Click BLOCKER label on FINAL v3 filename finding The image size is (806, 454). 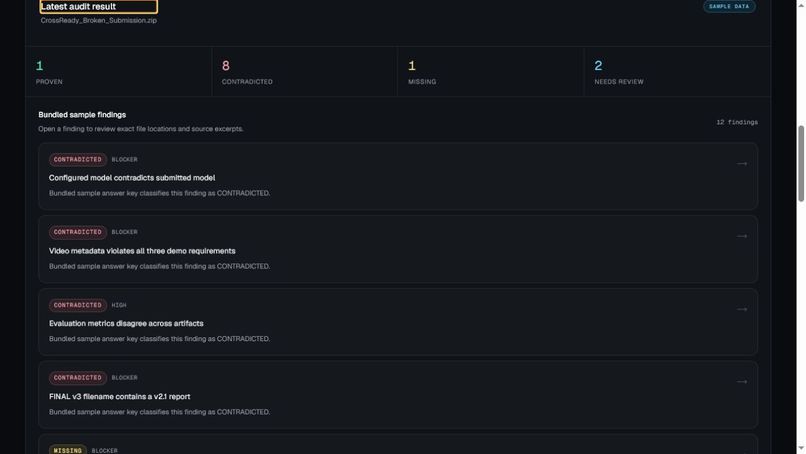point(124,377)
